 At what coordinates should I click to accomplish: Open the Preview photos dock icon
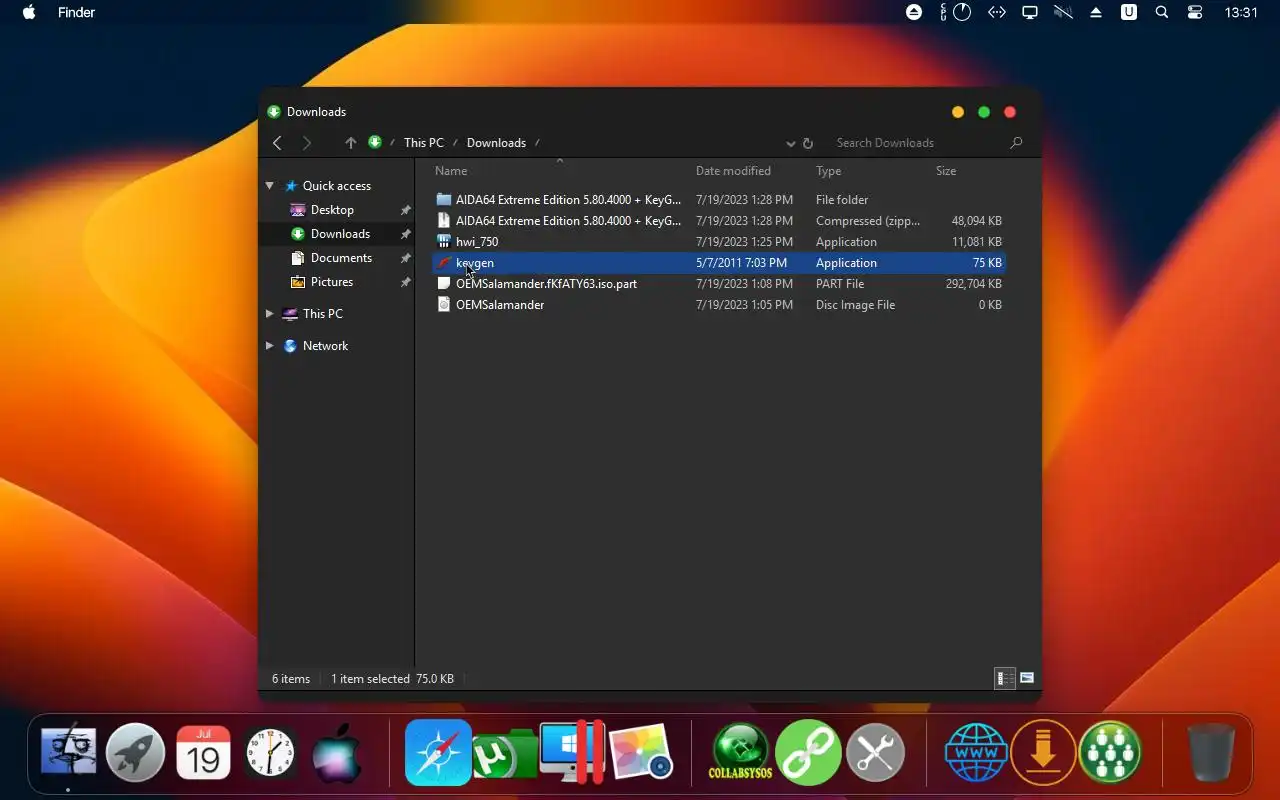[640, 752]
